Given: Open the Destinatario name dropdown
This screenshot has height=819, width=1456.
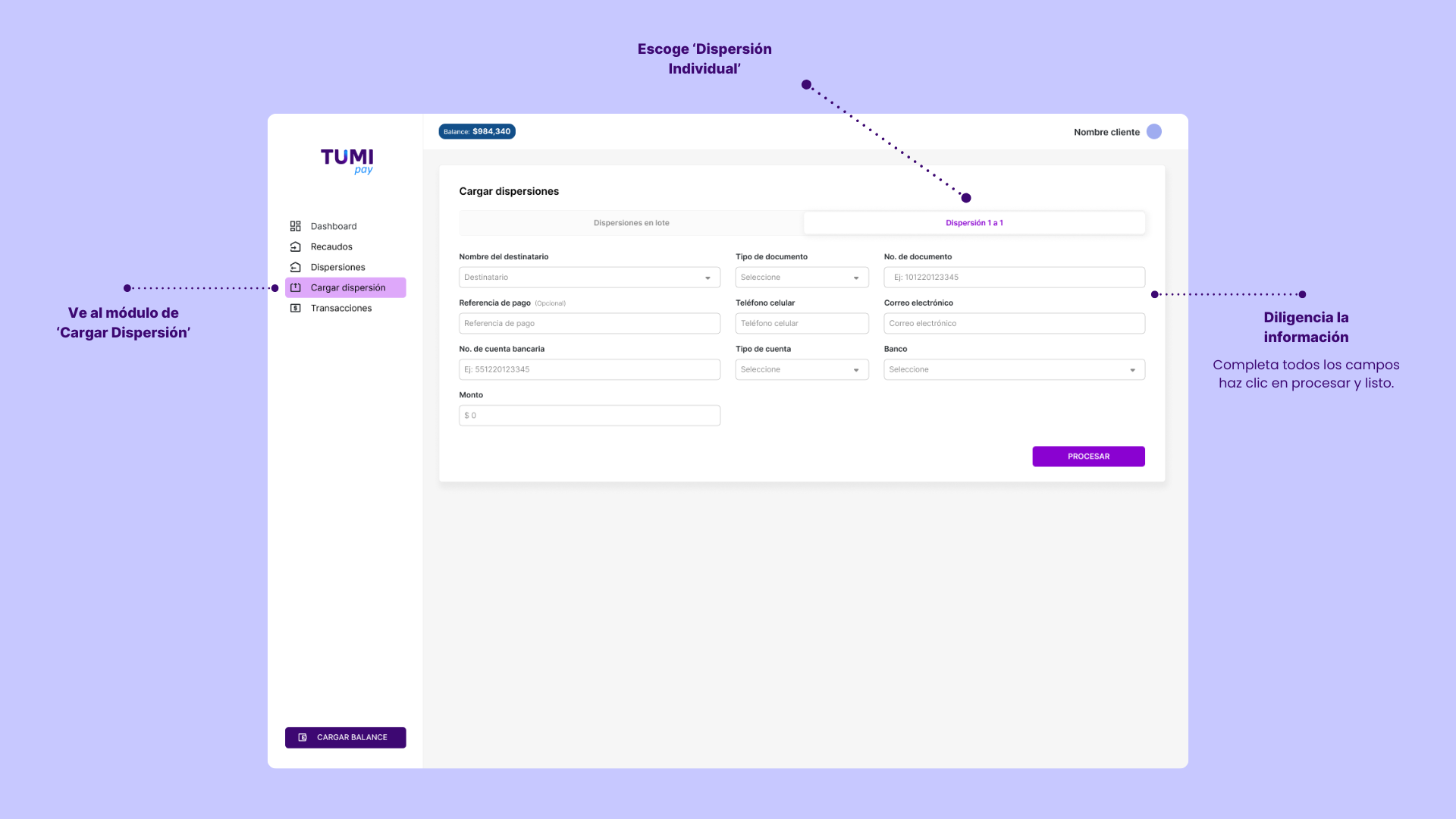Looking at the screenshot, I should pos(589,278).
